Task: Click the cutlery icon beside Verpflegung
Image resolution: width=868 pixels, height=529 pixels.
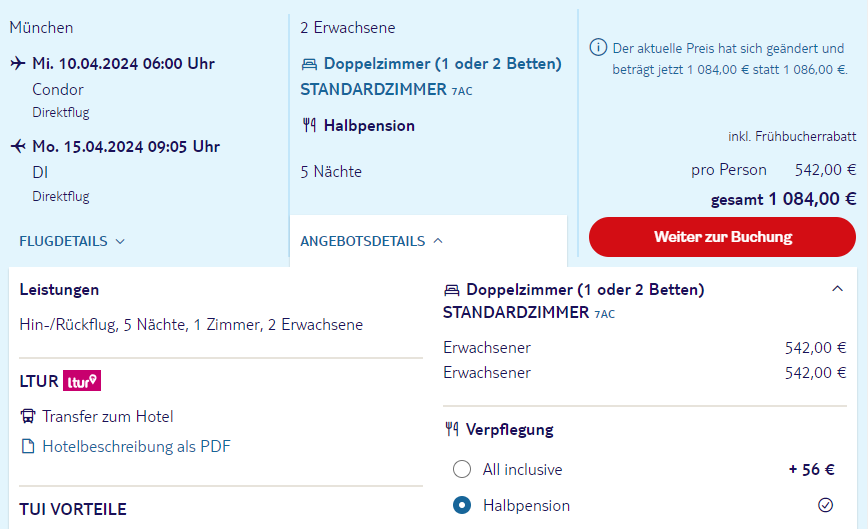Action: tap(452, 429)
